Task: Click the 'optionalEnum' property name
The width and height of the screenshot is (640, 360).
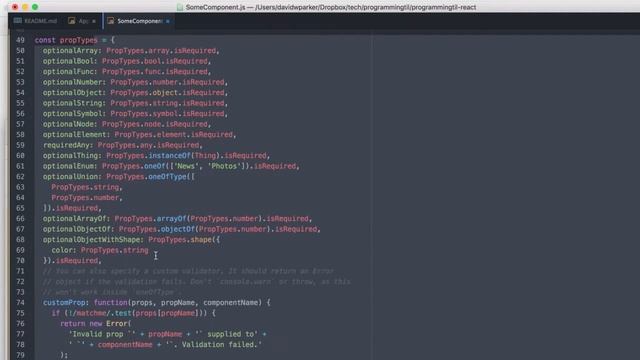Action: (69, 166)
